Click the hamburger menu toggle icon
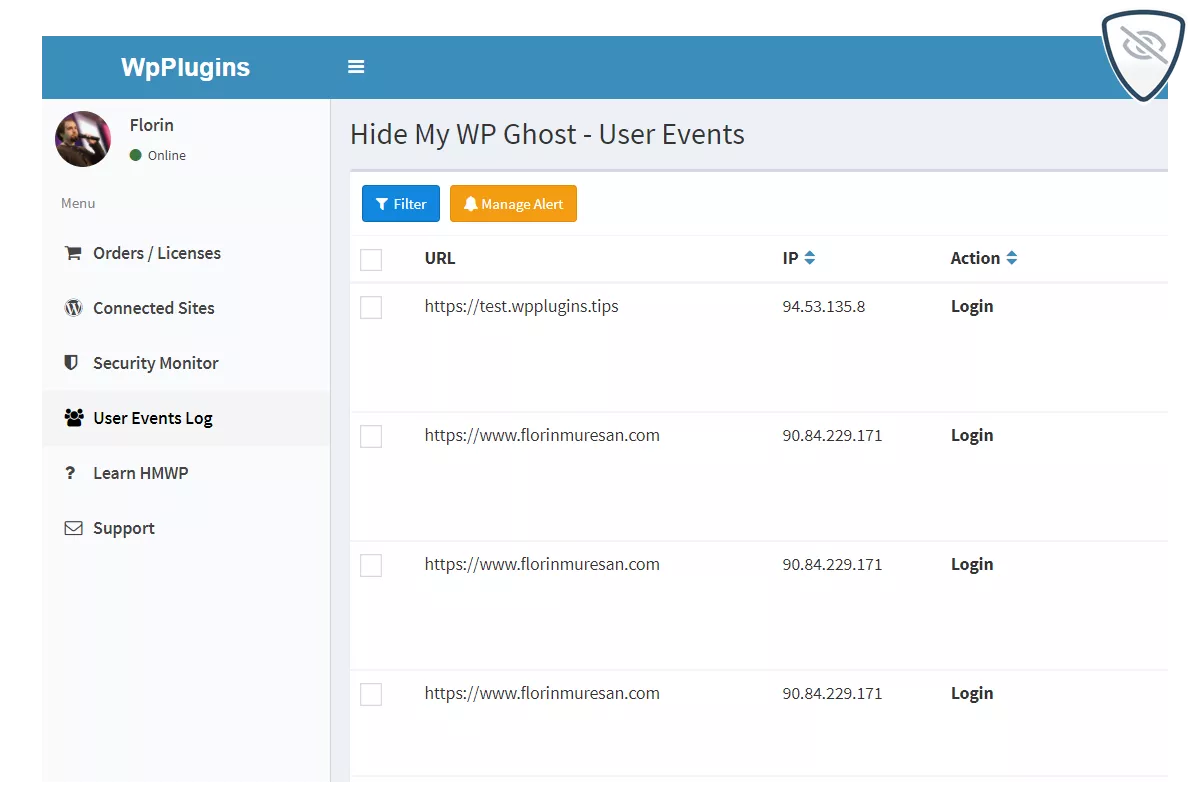The height and width of the screenshot is (800, 1200). pos(356,67)
